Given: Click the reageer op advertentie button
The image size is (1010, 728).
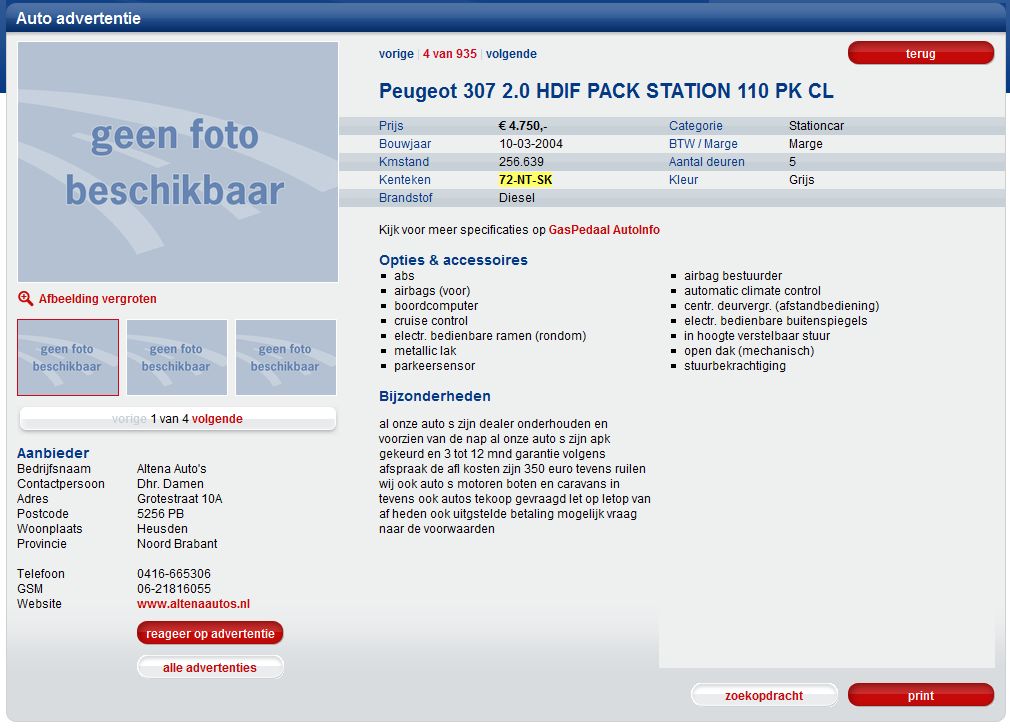Looking at the screenshot, I should 210,633.
